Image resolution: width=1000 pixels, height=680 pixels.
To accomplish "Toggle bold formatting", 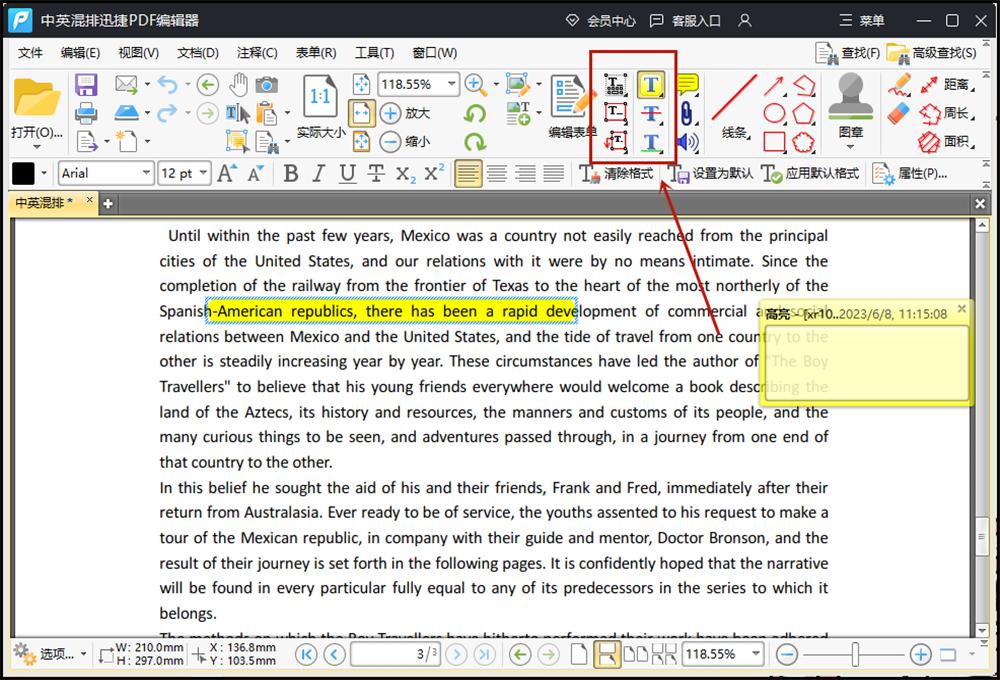I will [x=291, y=173].
